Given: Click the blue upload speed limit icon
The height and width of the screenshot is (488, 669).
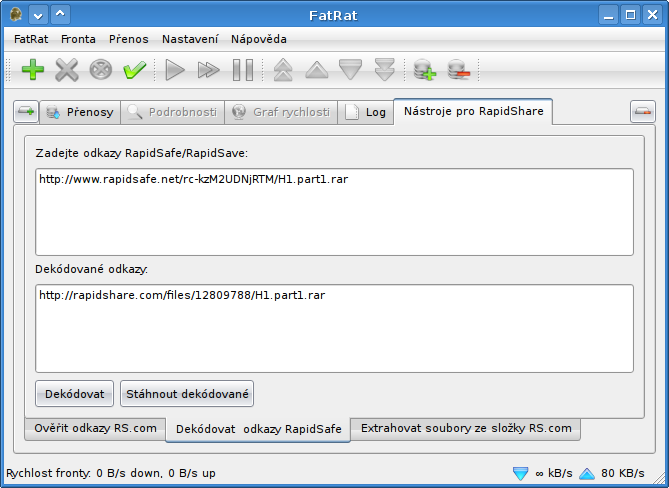Looking at the screenshot, I should click(587, 473).
